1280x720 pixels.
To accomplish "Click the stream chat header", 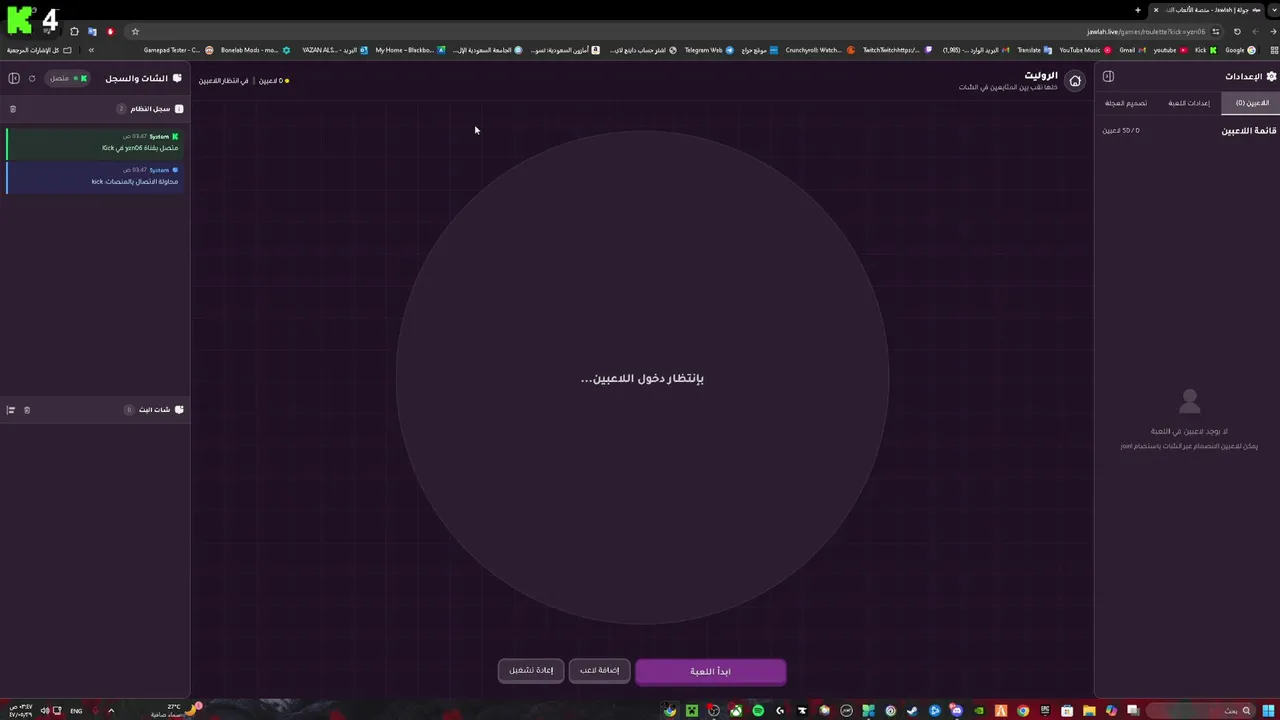I will point(95,410).
